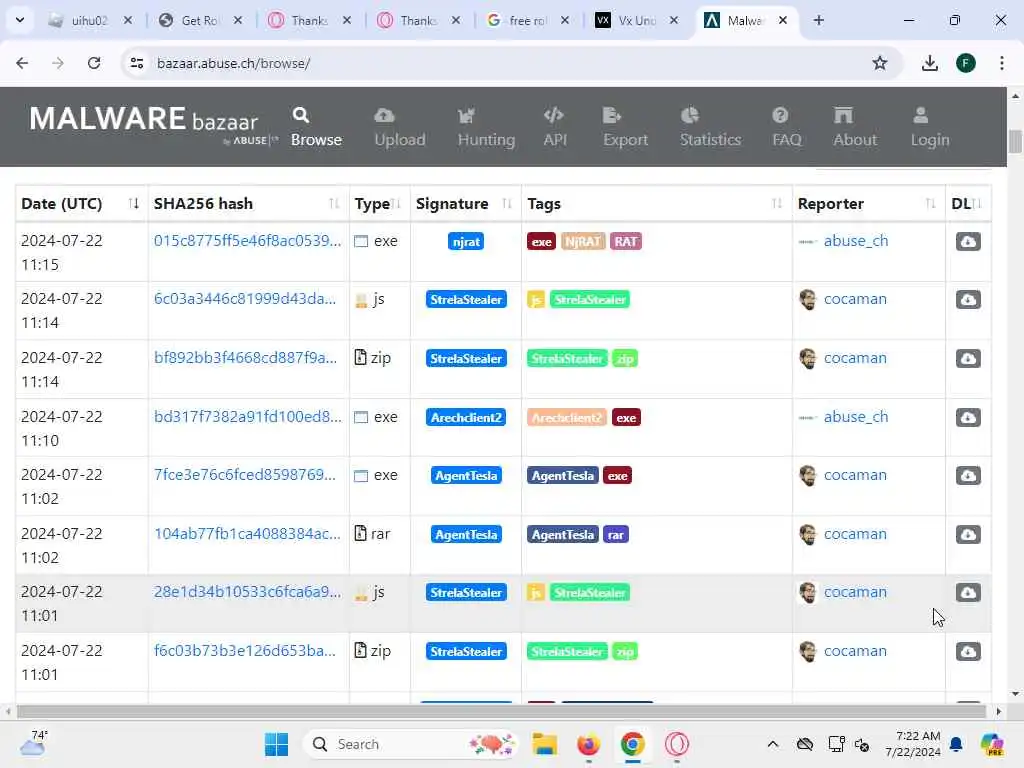Viewport: 1024px width, 768px height.
Task: Sort table by Tags column
Action: (x=656, y=204)
